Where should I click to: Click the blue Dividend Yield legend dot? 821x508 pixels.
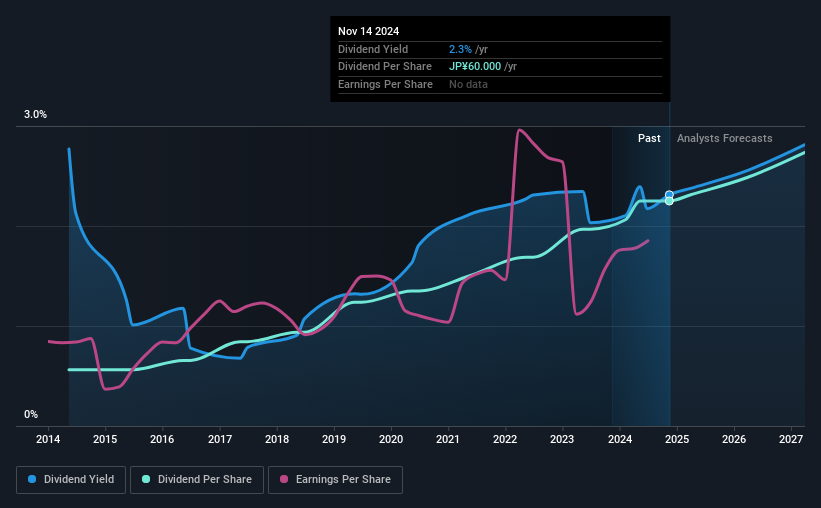click(32, 479)
